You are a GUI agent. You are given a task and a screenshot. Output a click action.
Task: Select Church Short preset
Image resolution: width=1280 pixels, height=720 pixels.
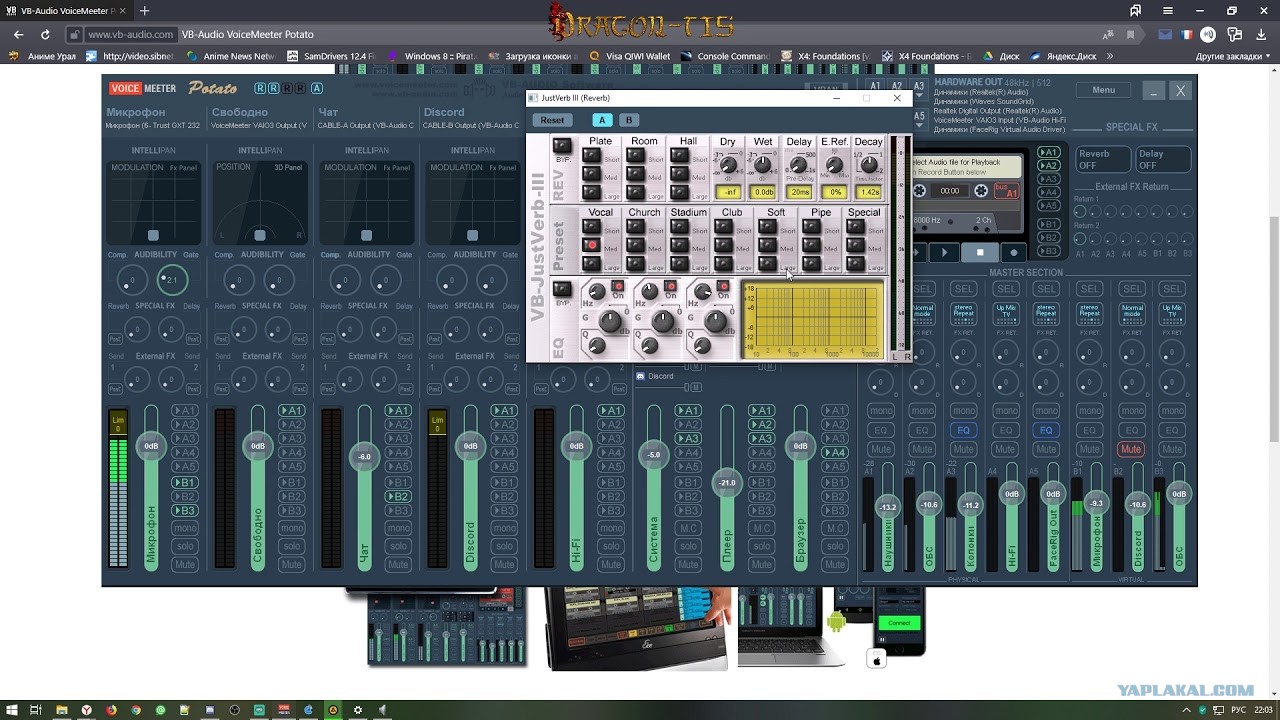point(636,228)
